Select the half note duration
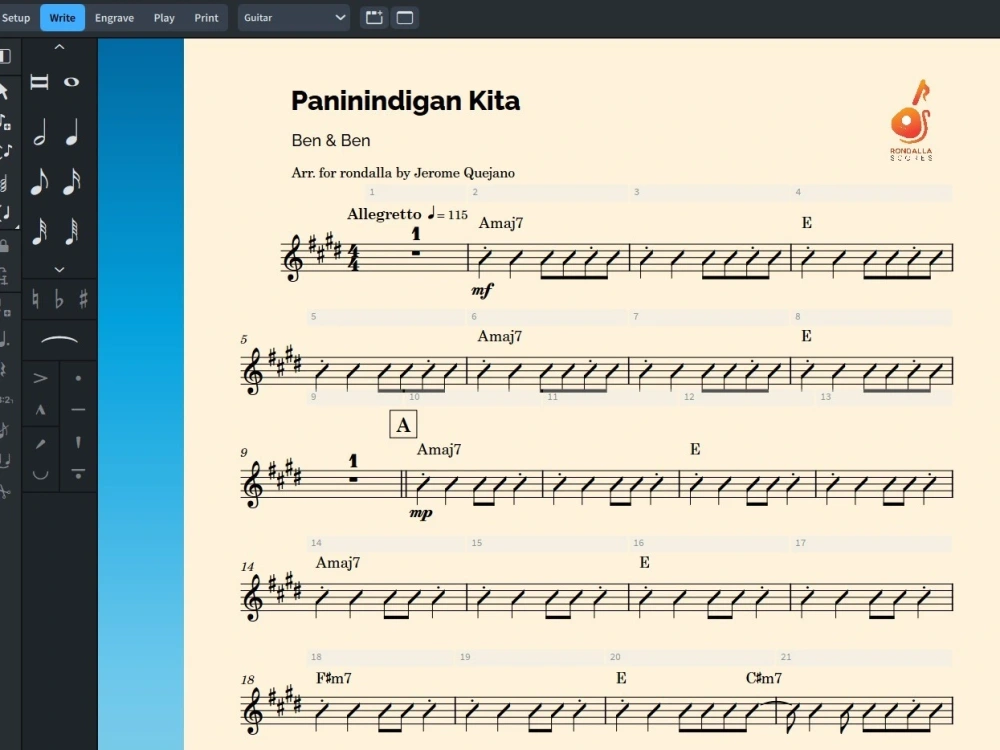This screenshot has height=750, width=1000. coord(40,133)
